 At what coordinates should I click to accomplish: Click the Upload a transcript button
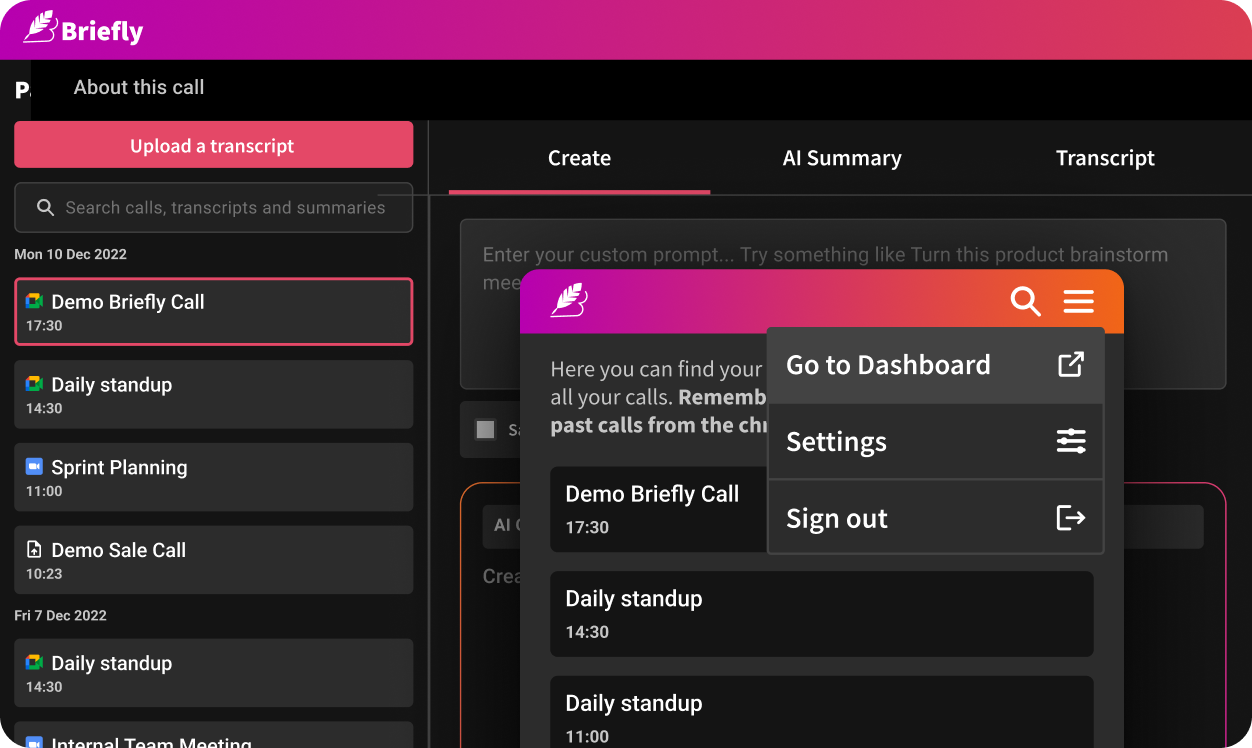[x=213, y=145]
